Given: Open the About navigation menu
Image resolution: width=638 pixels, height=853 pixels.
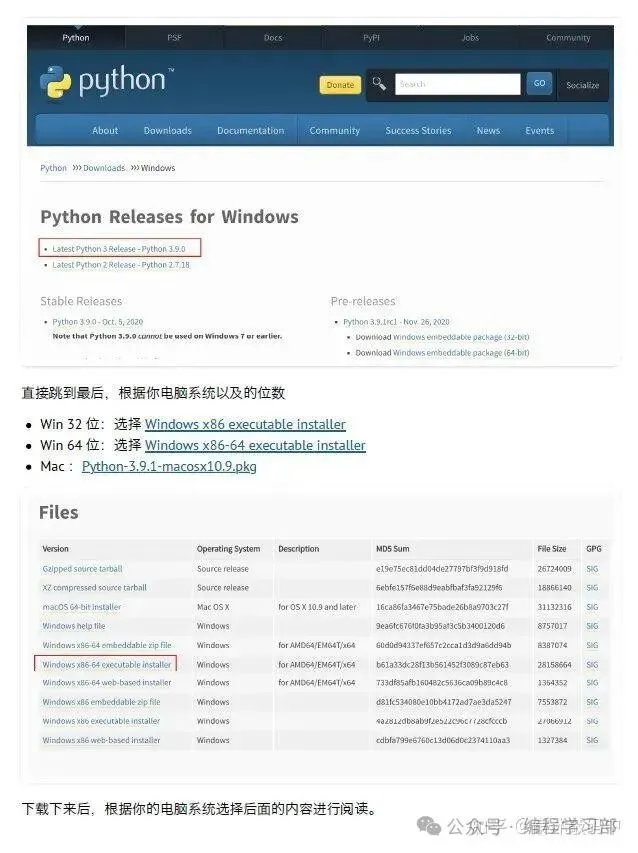Looking at the screenshot, I should [105, 131].
